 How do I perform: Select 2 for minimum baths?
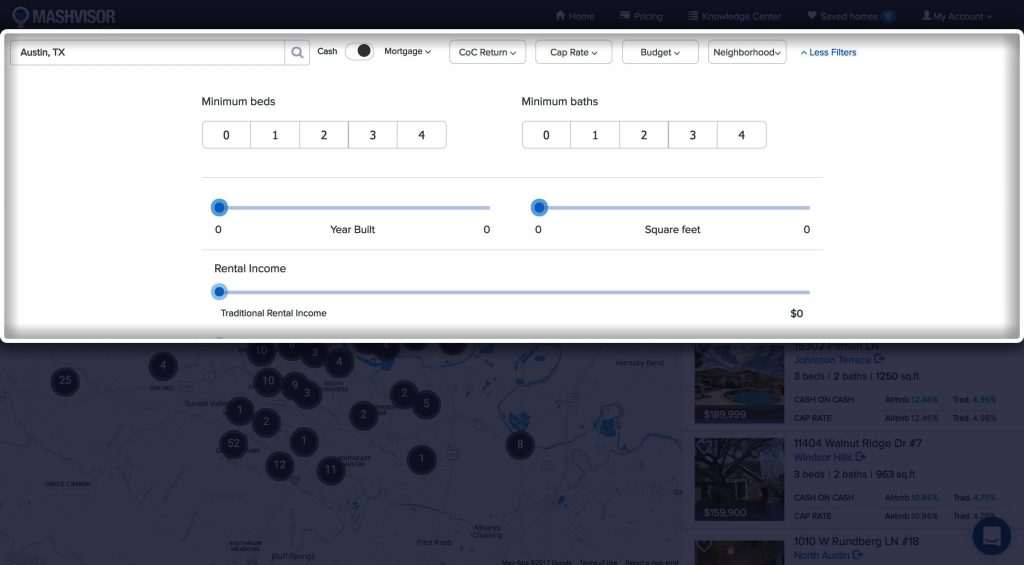pyautogui.click(x=643, y=135)
